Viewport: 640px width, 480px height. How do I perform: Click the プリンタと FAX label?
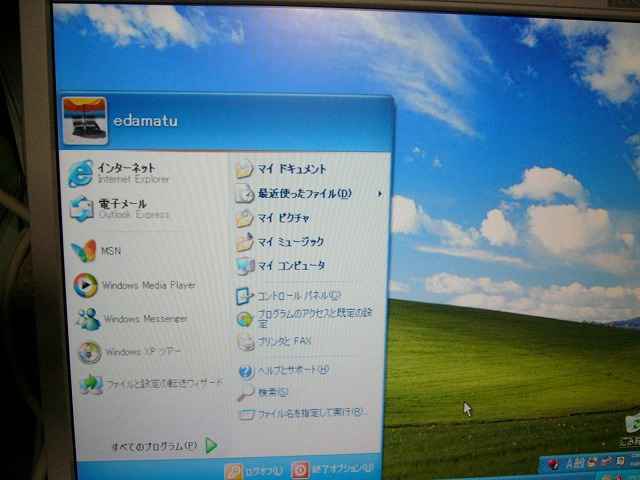coord(284,341)
